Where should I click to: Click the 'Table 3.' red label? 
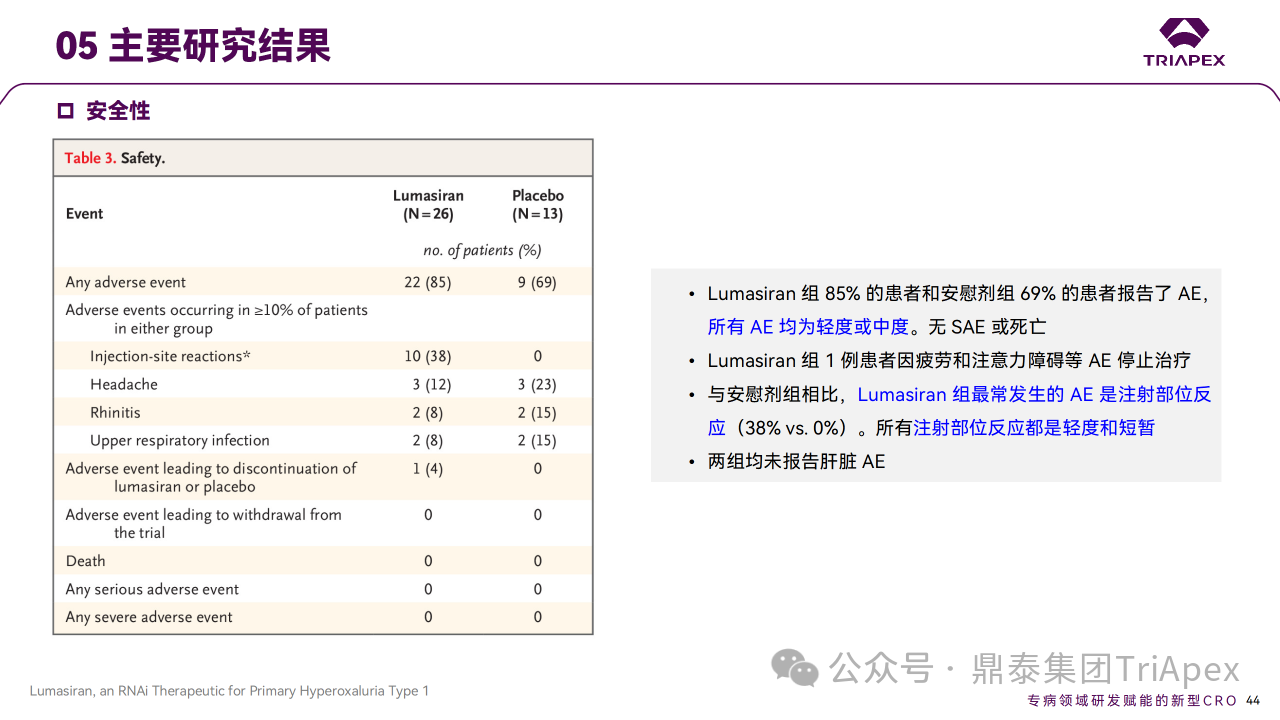click(90, 158)
